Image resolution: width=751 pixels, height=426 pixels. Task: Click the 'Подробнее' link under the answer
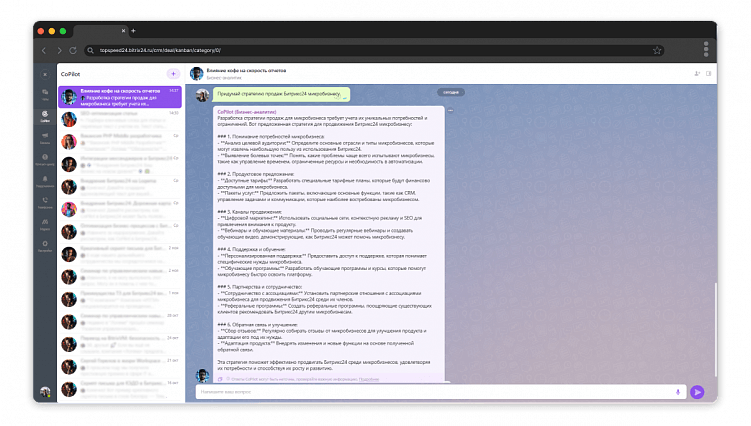click(369, 379)
